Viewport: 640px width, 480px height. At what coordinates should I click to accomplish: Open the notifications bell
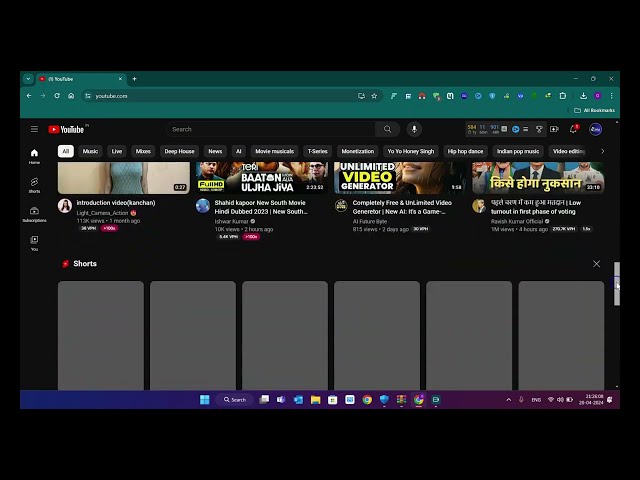(573, 129)
